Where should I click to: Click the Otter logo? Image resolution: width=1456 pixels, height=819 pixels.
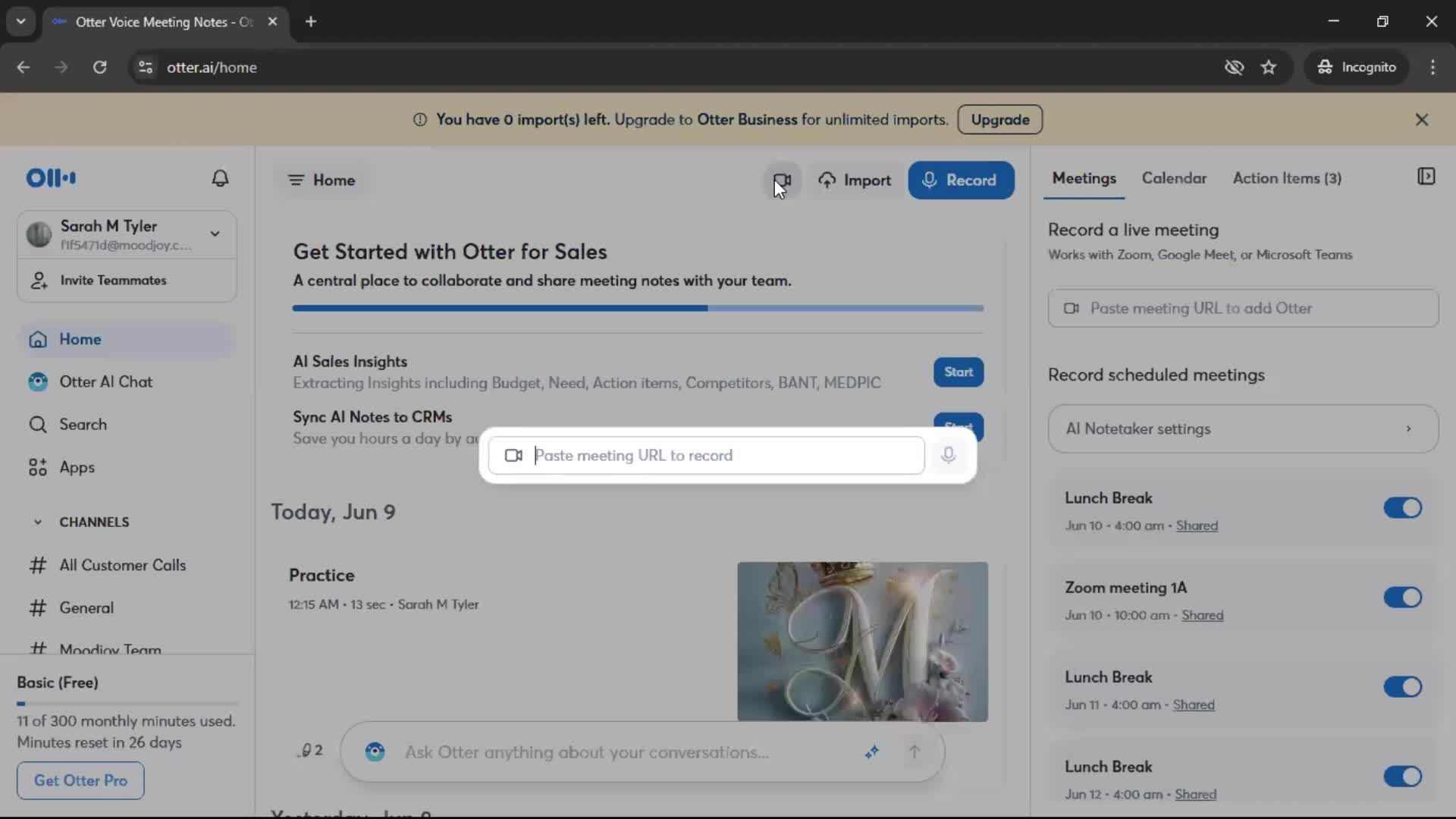51,178
